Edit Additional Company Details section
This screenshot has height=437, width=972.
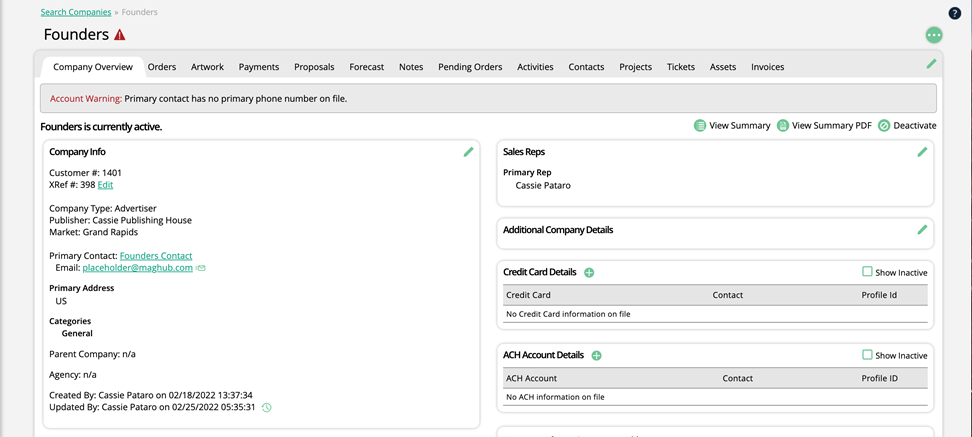click(x=922, y=230)
